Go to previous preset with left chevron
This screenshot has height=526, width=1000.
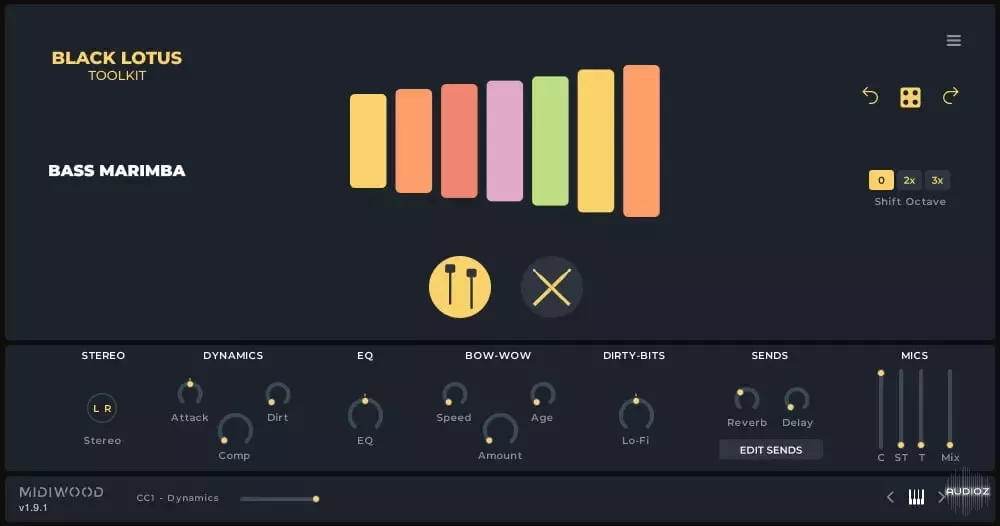point(890,497)
